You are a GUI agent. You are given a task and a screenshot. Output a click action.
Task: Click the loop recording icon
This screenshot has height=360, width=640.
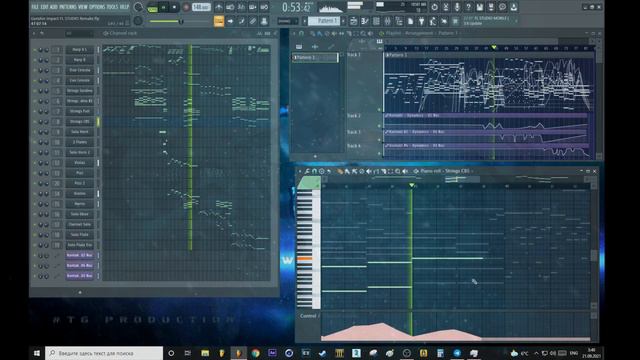click(x=264, y=7)
